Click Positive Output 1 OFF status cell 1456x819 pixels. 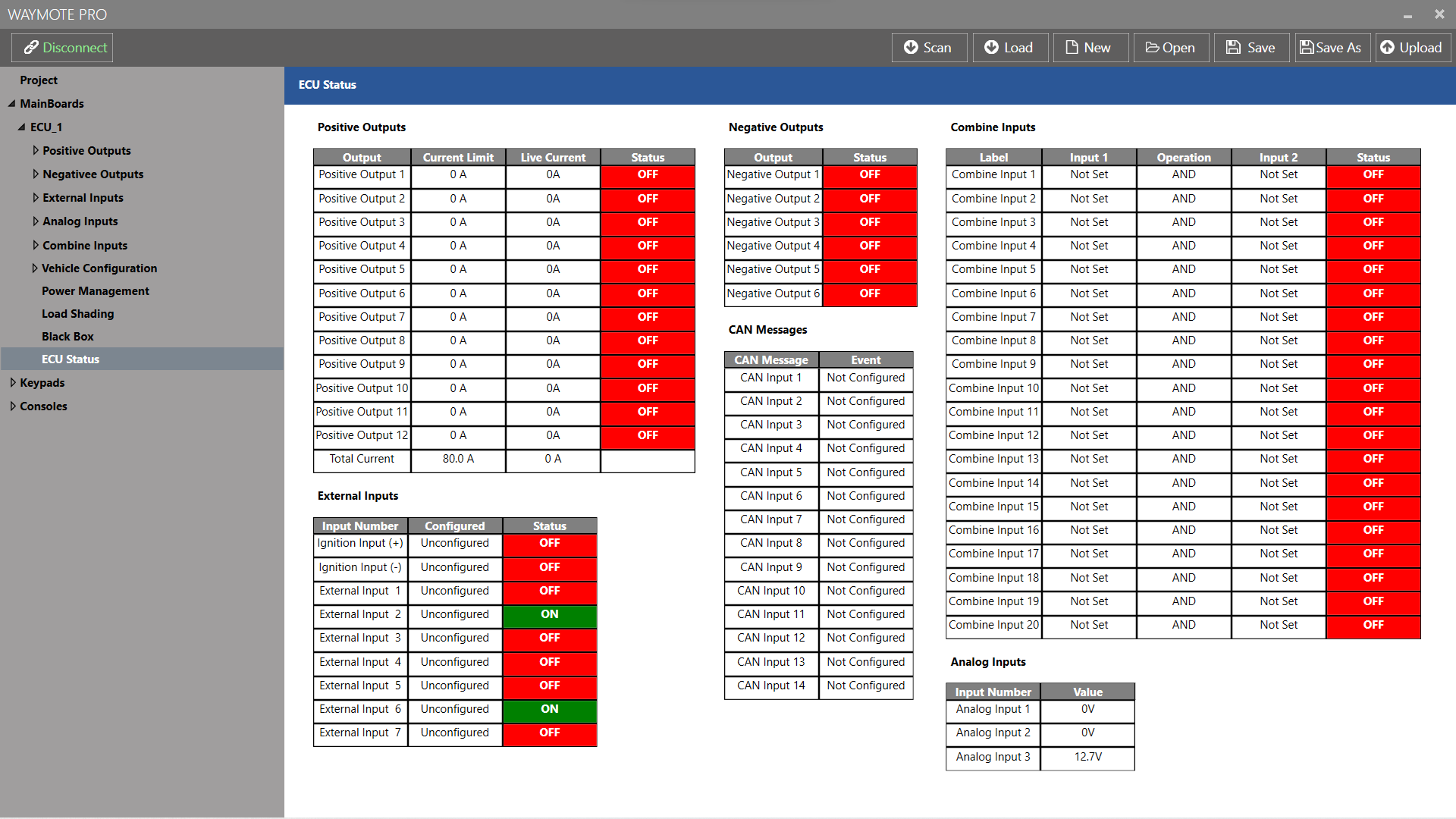[647, 175]
